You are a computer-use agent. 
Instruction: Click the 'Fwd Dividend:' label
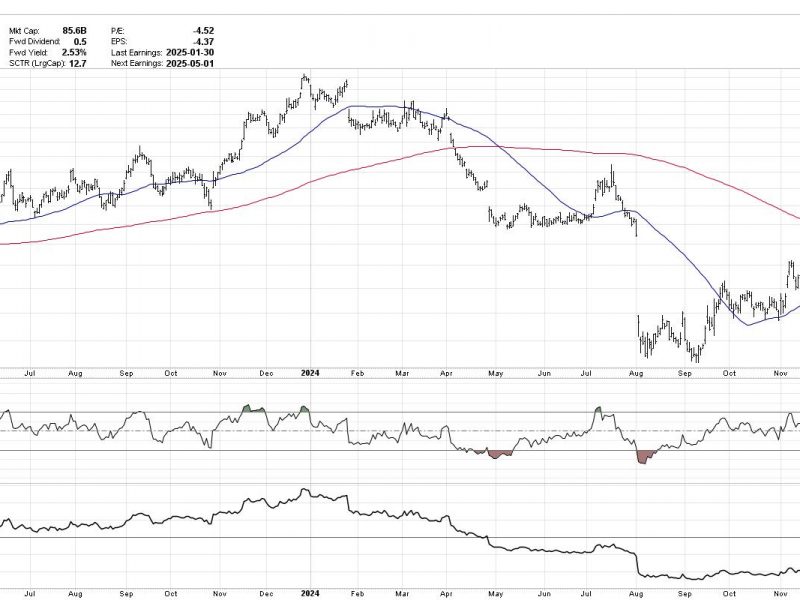(34, 42)
